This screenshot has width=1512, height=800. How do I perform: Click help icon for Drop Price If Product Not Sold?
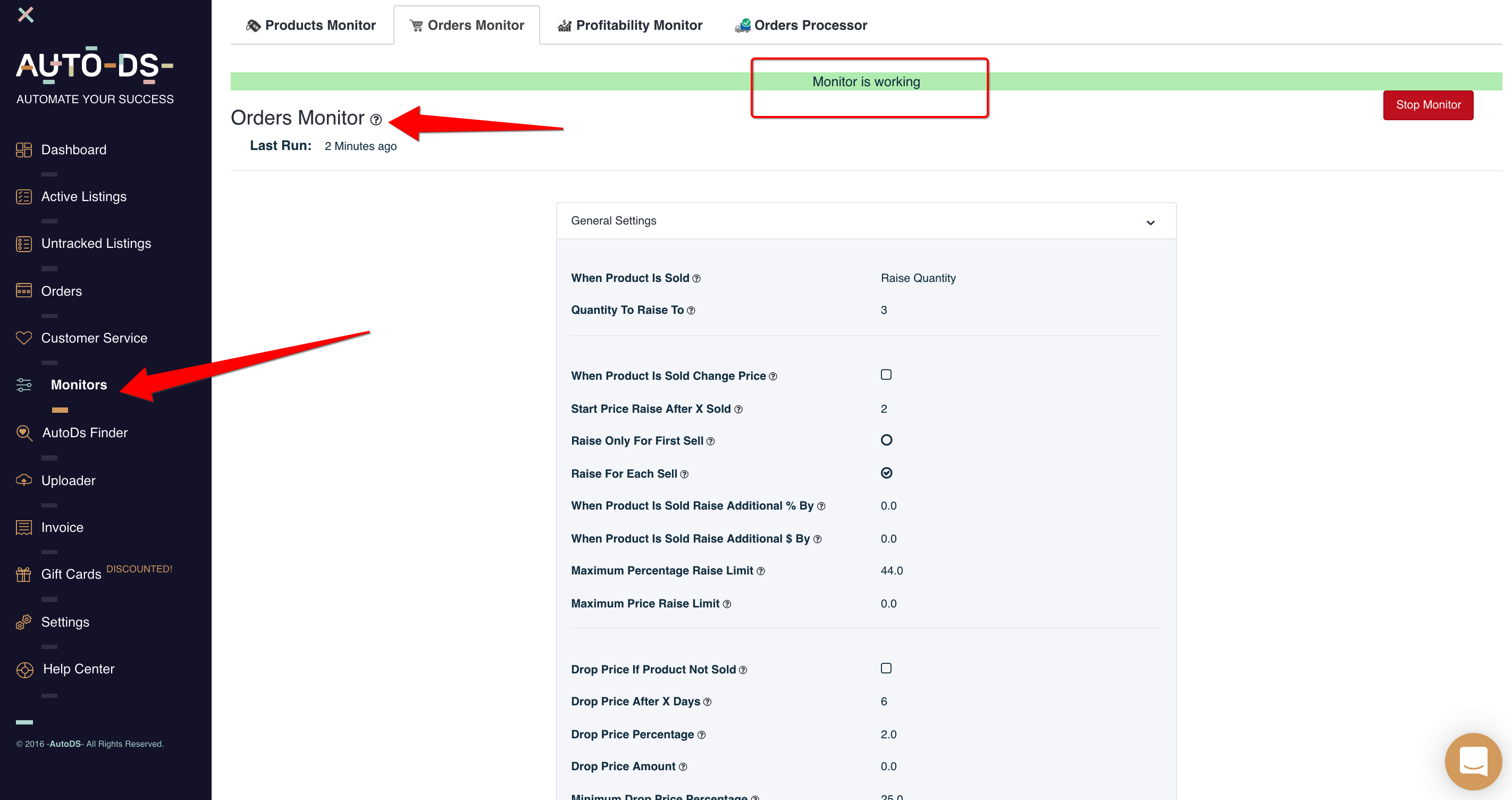pos(743,671)
